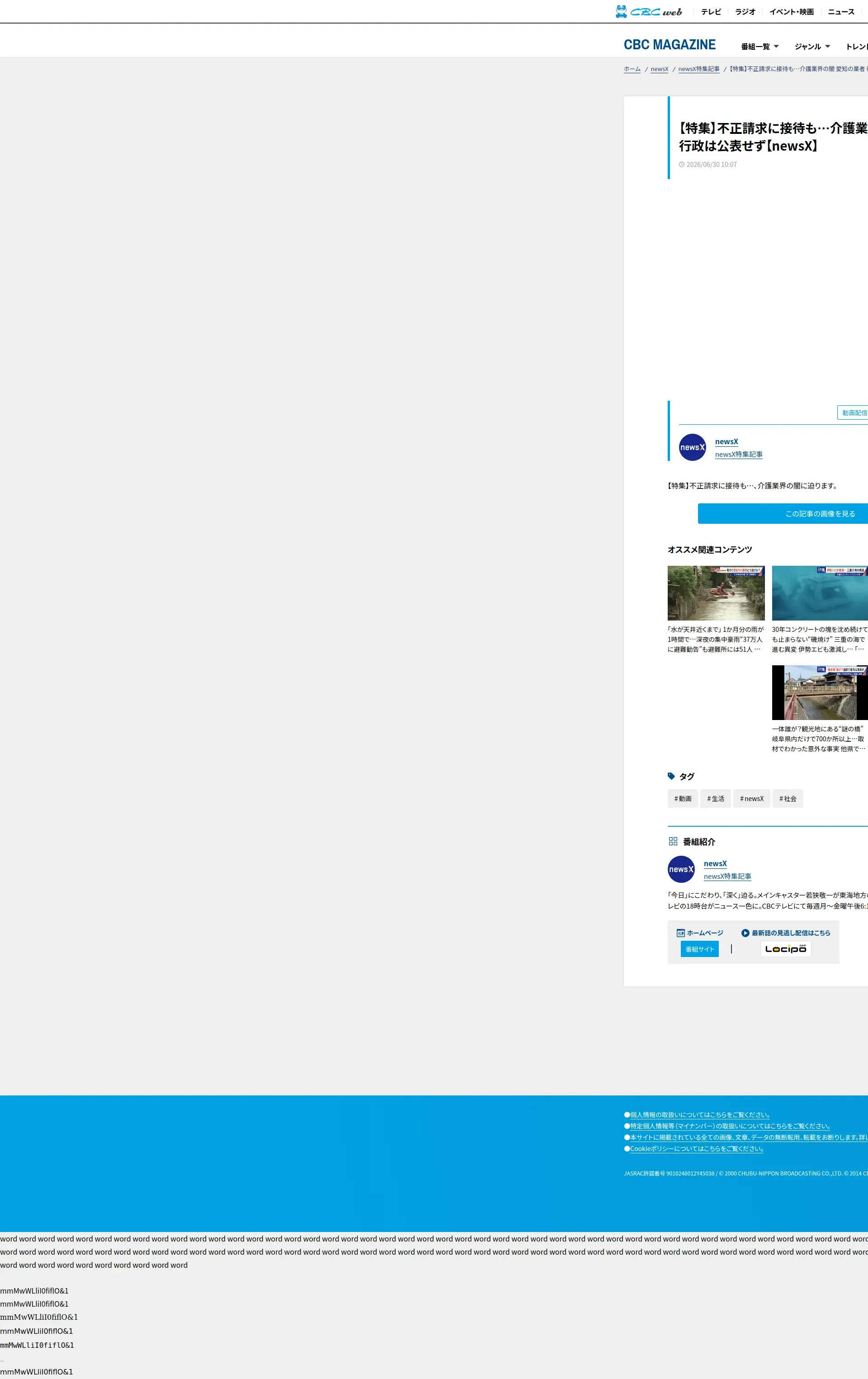Click the newsX circle logo below the article headline
The height and width of the screenshot is (1379, 868).
[692, 447]
